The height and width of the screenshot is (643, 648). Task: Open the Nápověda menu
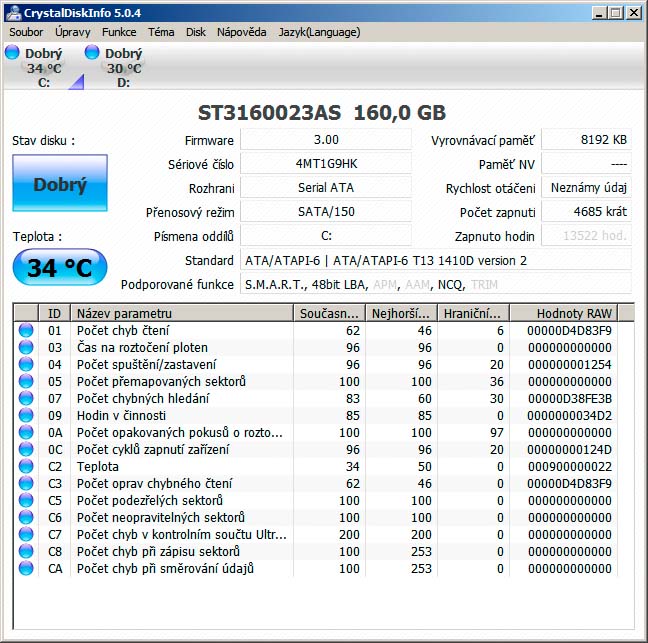[x=241, y=32]
